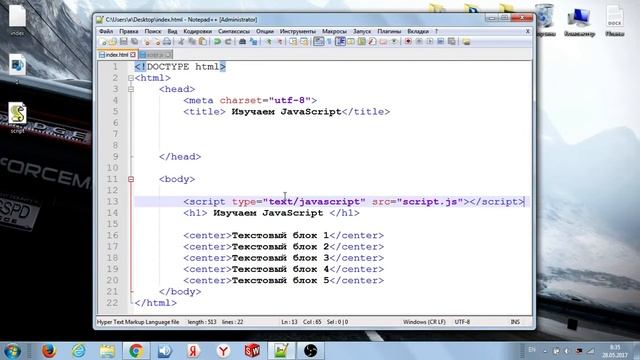Toggle show all characters icon

click(x=329, y=42)
